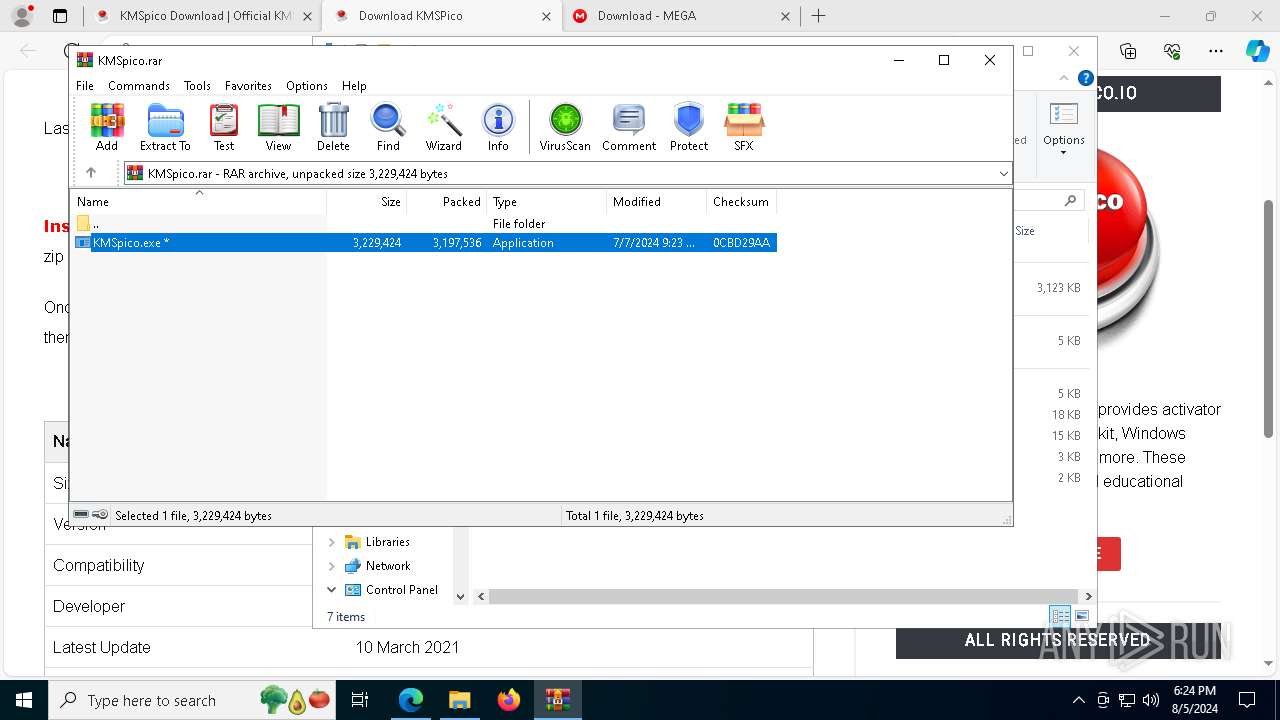This screenshot has height=720, width=1280.
Task: Open the View toolbar tool
Action: click(278, 127)
